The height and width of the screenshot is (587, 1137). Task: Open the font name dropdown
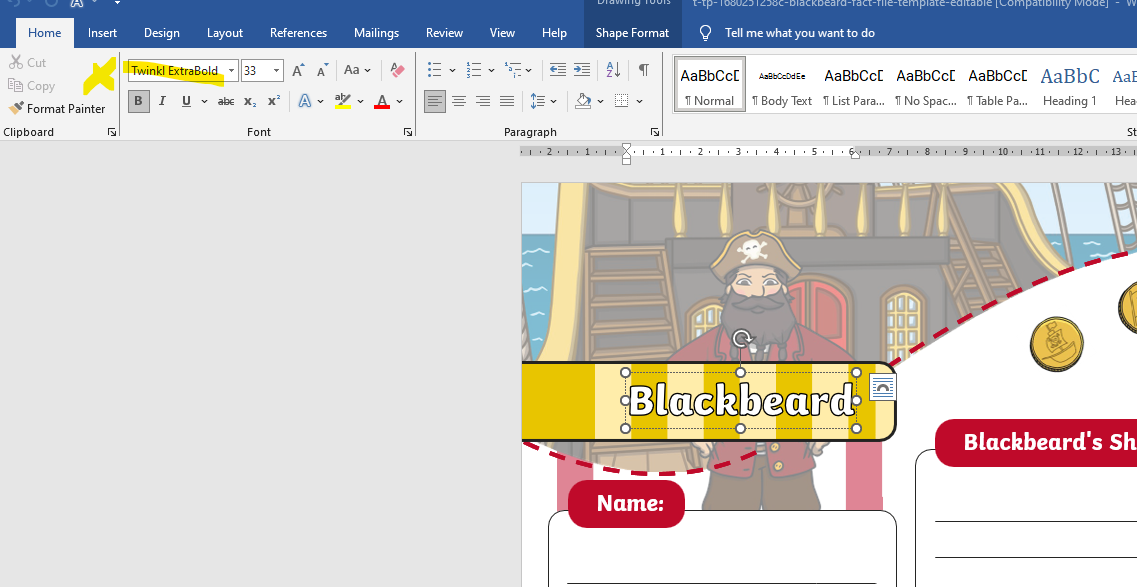point(231,71)
